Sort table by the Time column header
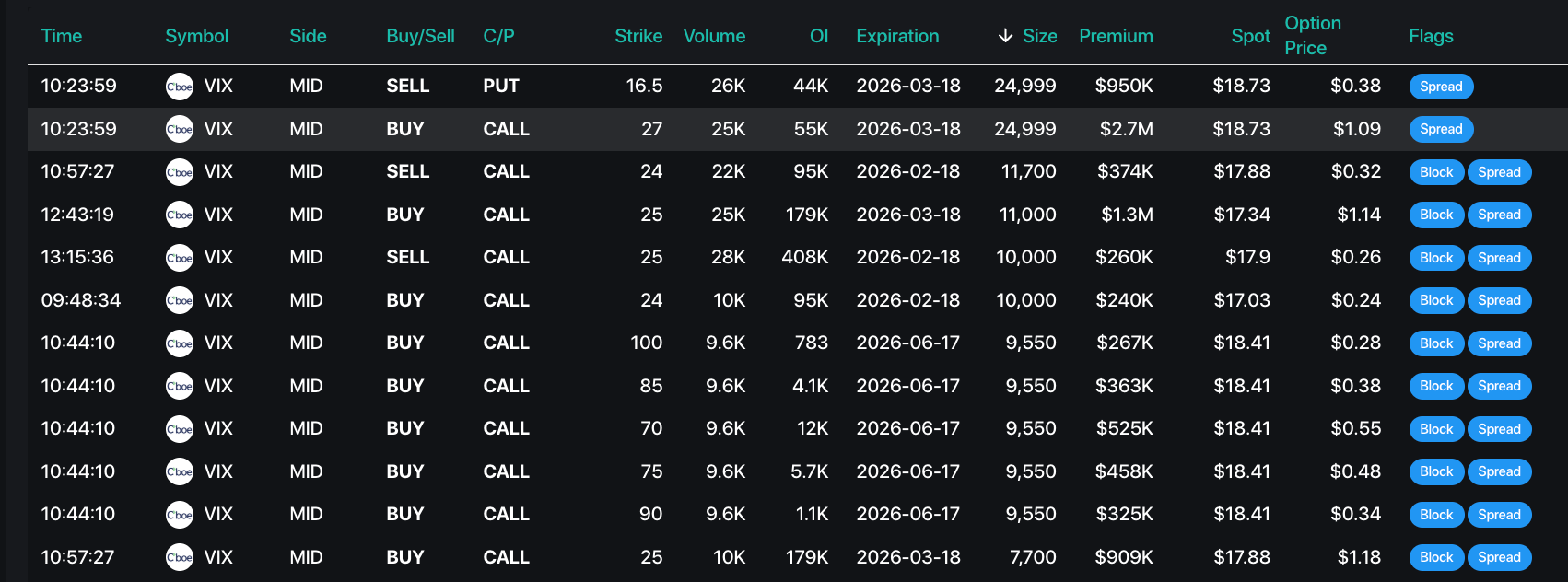The width and height of the screenshot is (1568, 582). coord(62,36)
